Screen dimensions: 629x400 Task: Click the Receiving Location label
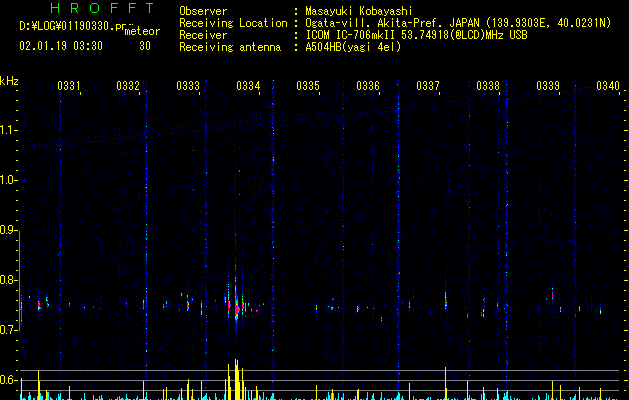point(233,23)
